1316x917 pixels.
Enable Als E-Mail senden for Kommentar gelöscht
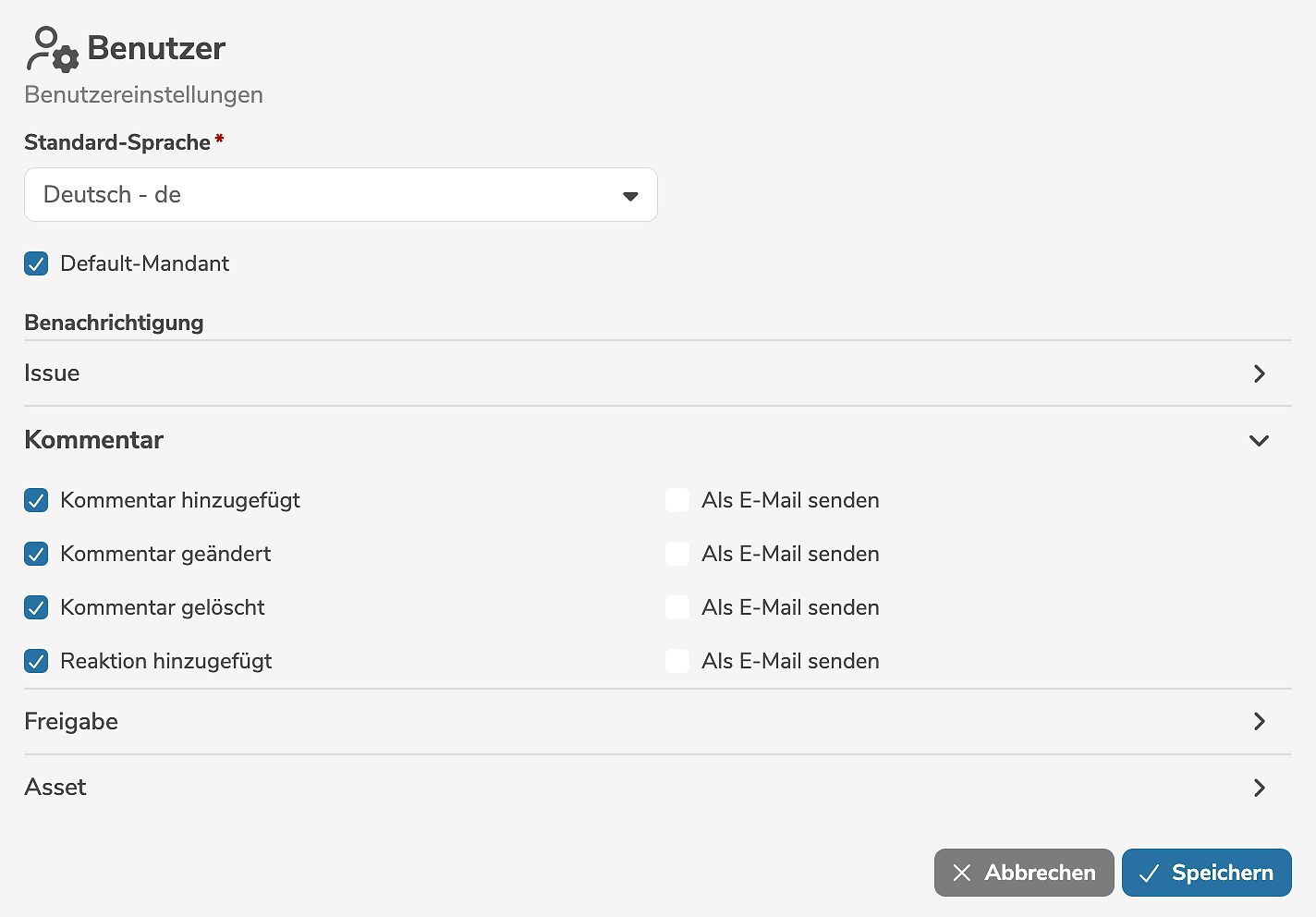click(x=677, y=608)
